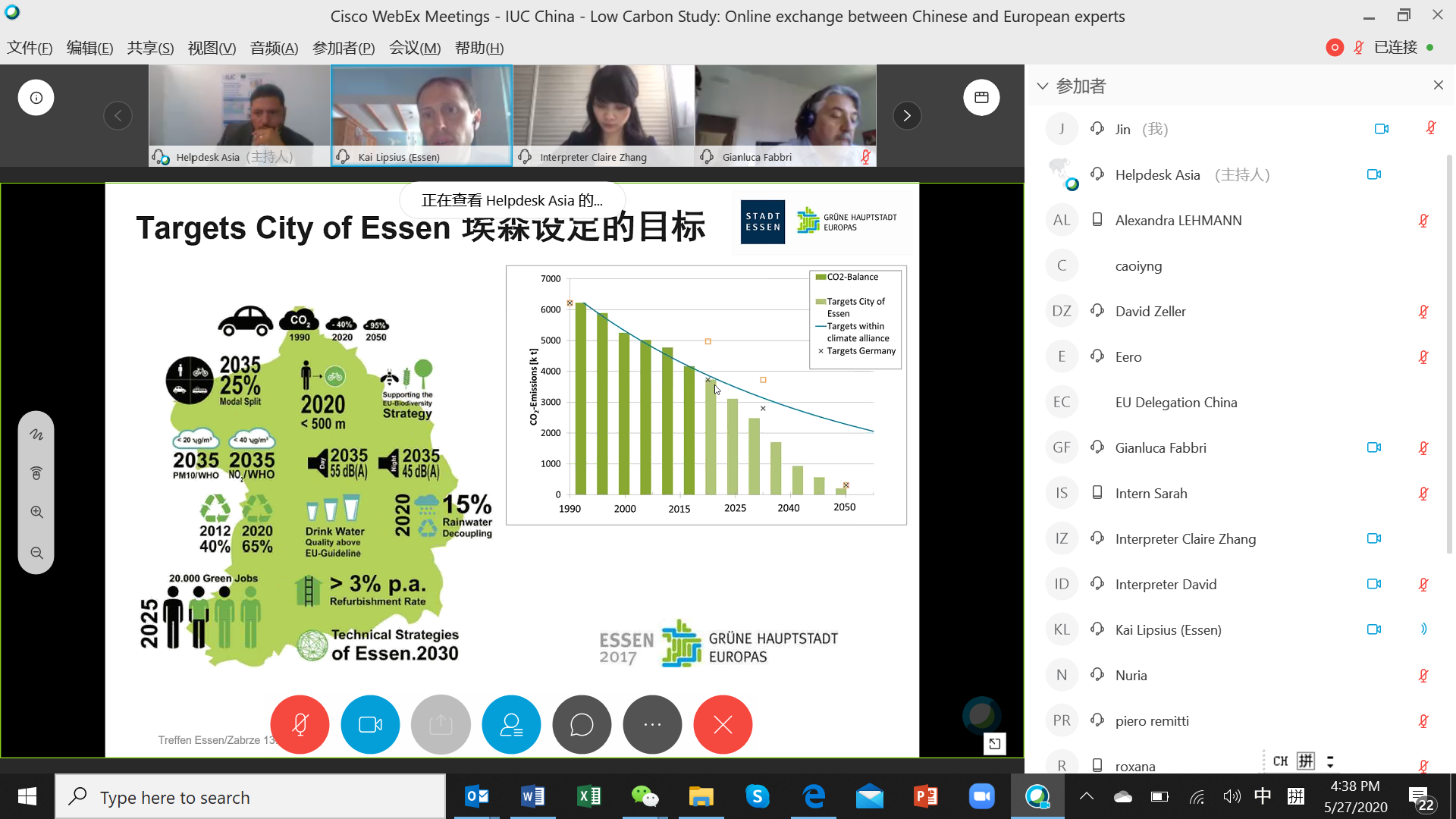This screenshot has height=819, width=1456.
Task: Zoom in on shared content
Action: point(36,512)
